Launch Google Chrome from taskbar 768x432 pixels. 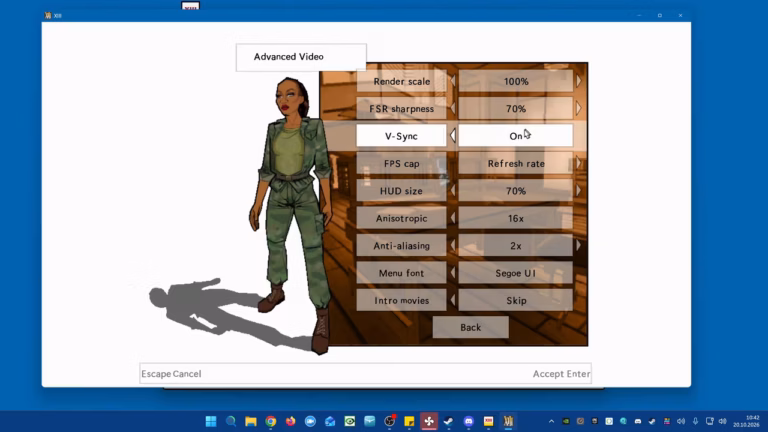[x=271, y=421]
